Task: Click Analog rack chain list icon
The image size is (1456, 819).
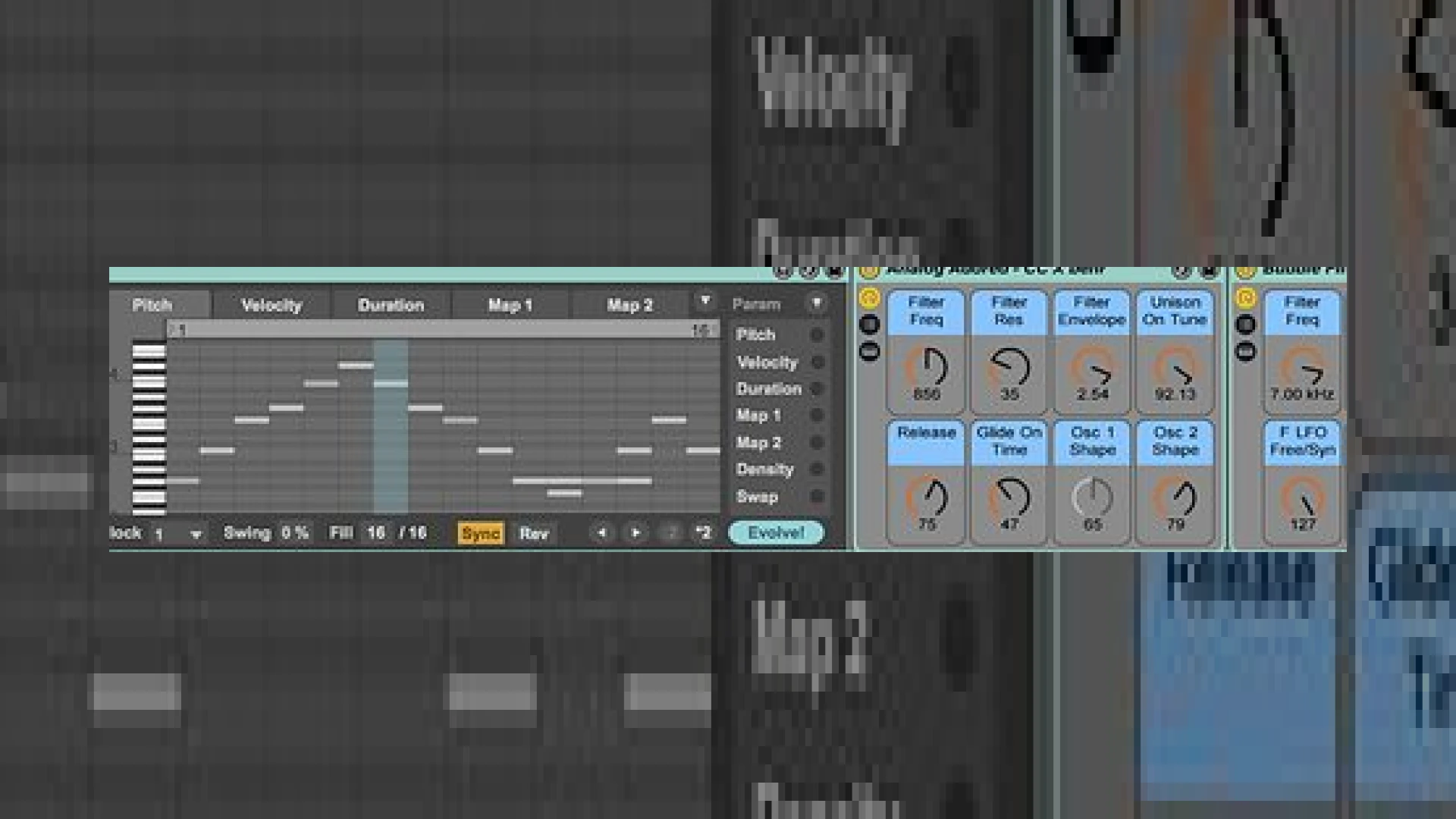Action: pos(869,325)
